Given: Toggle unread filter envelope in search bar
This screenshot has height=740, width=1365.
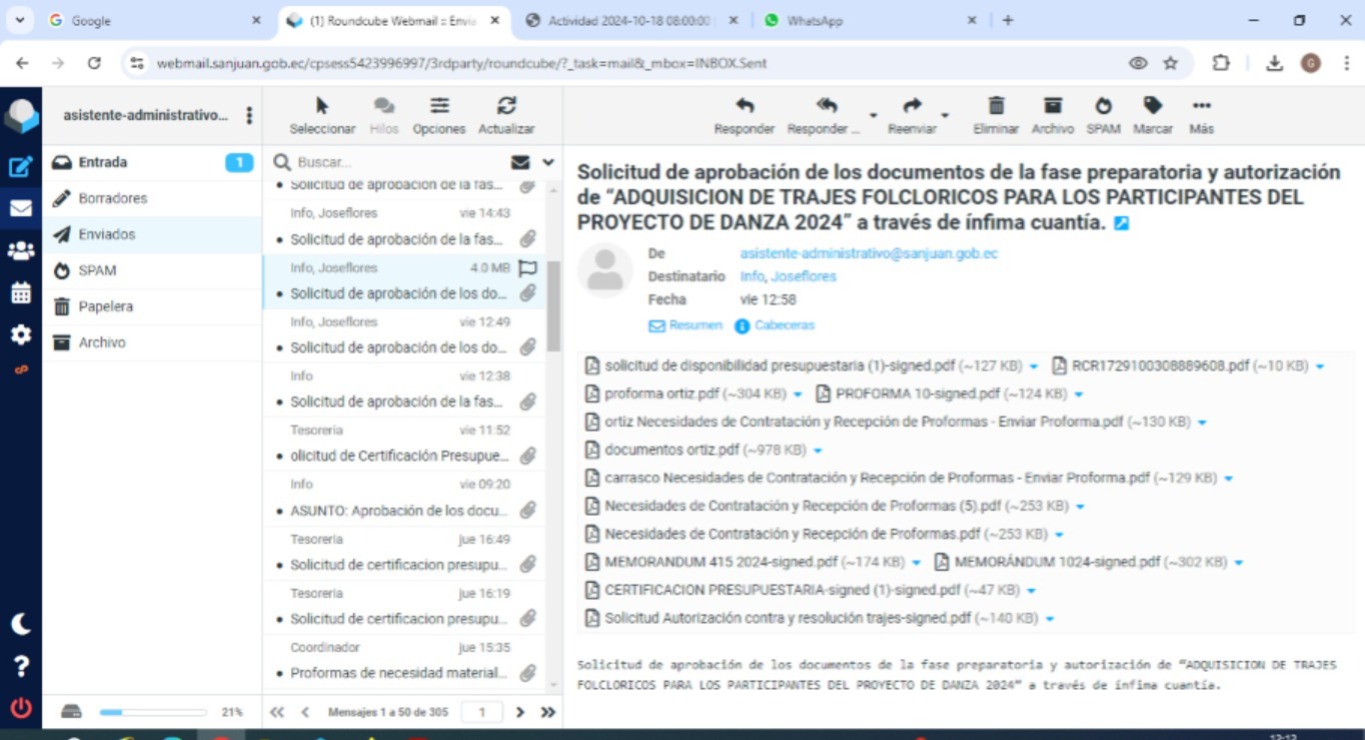Looking at the screenshot, I should pyautogui.click(x=520, y=162).
